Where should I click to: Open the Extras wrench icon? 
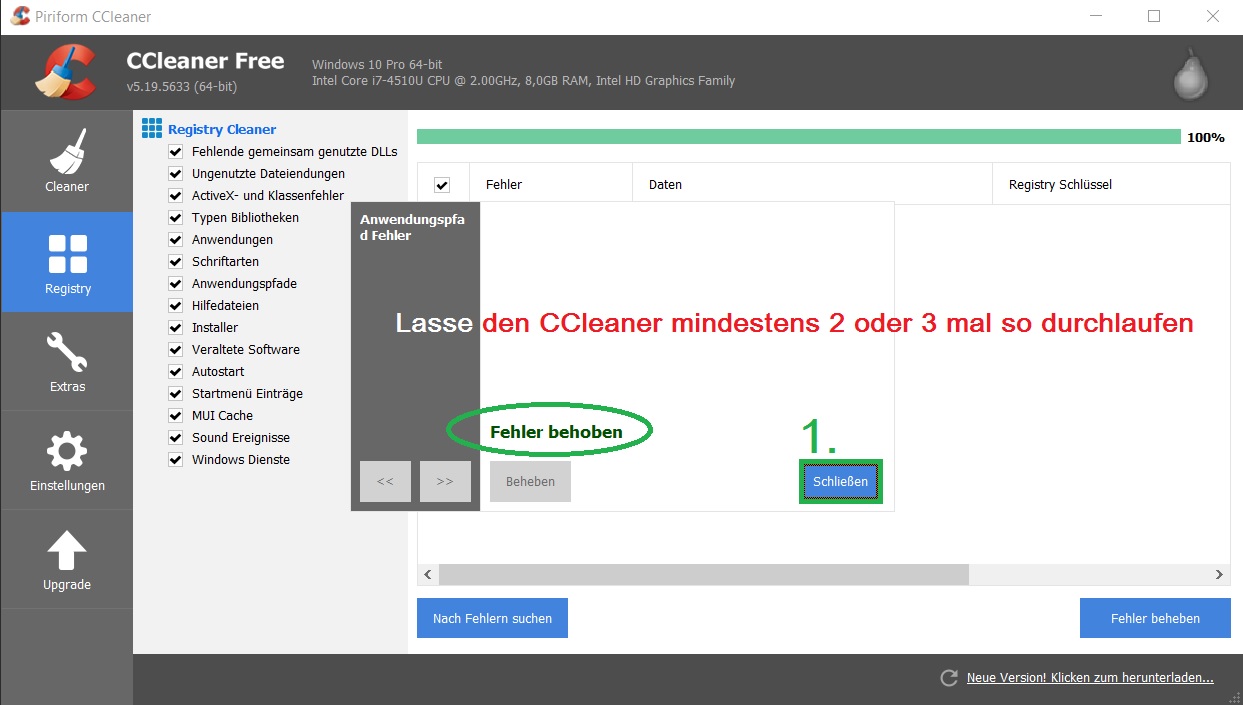click(x=67, y=352)
